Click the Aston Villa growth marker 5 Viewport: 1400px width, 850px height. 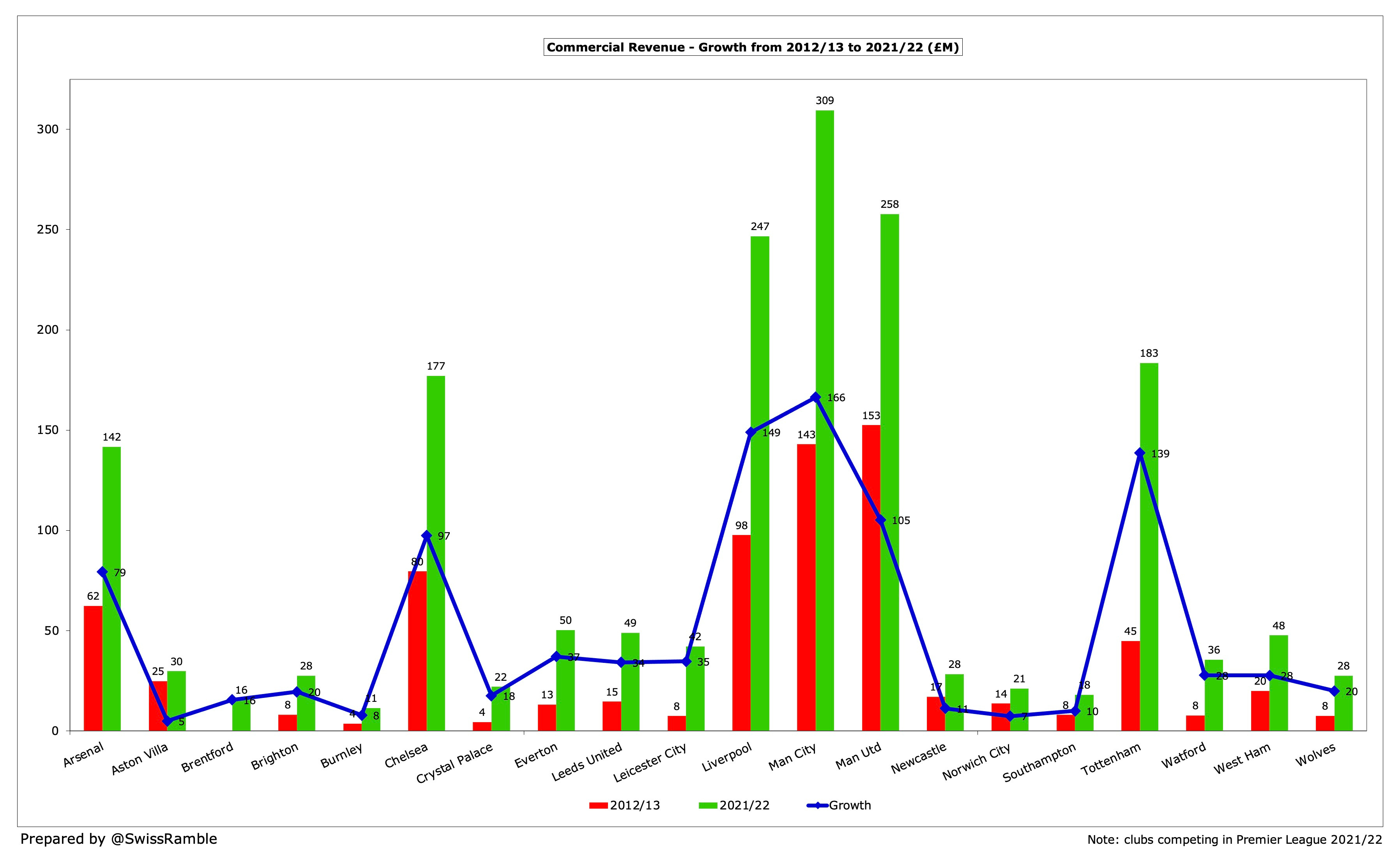167,721
